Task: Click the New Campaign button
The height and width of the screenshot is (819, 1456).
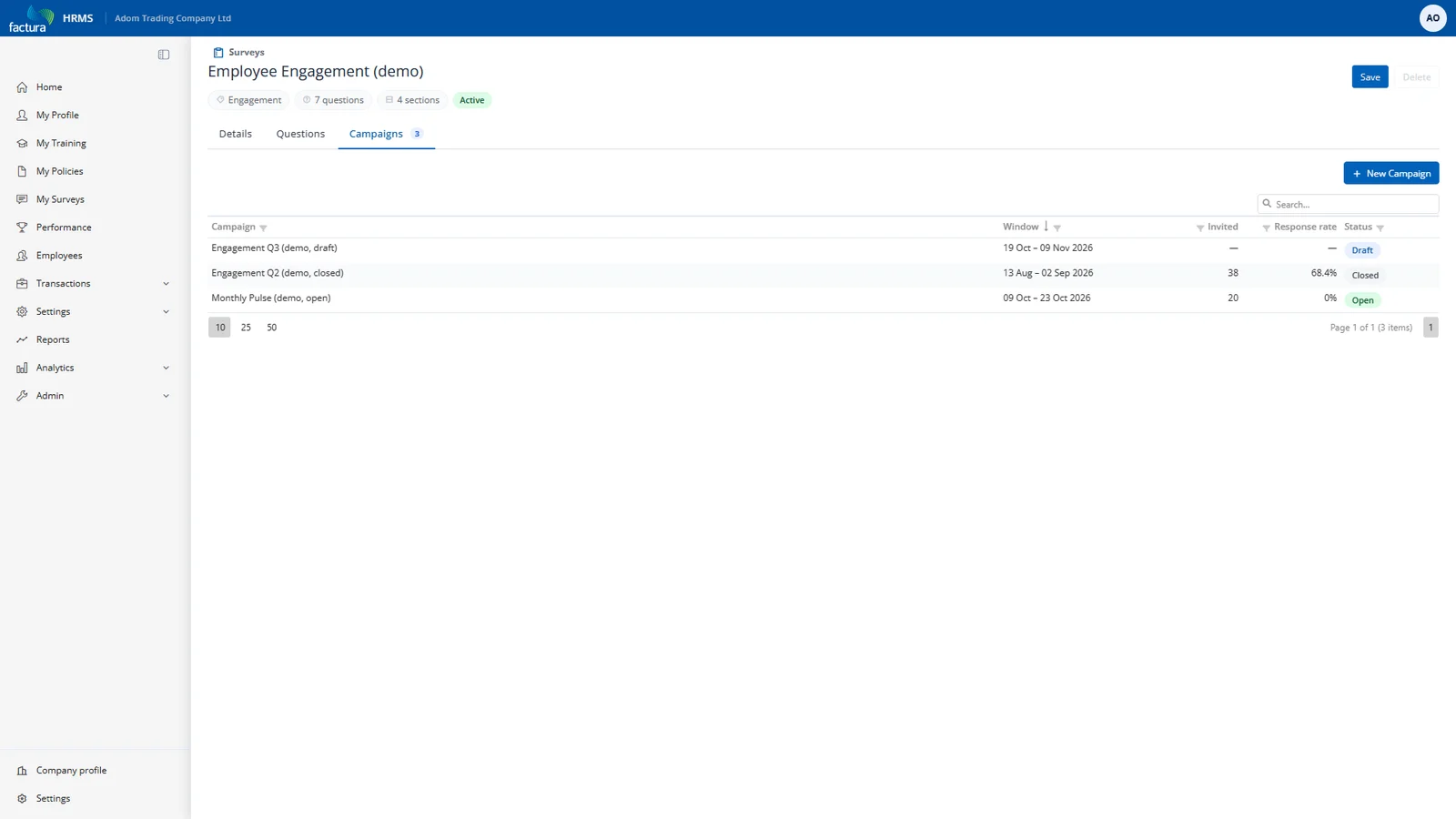Action: click(1390, 173)
